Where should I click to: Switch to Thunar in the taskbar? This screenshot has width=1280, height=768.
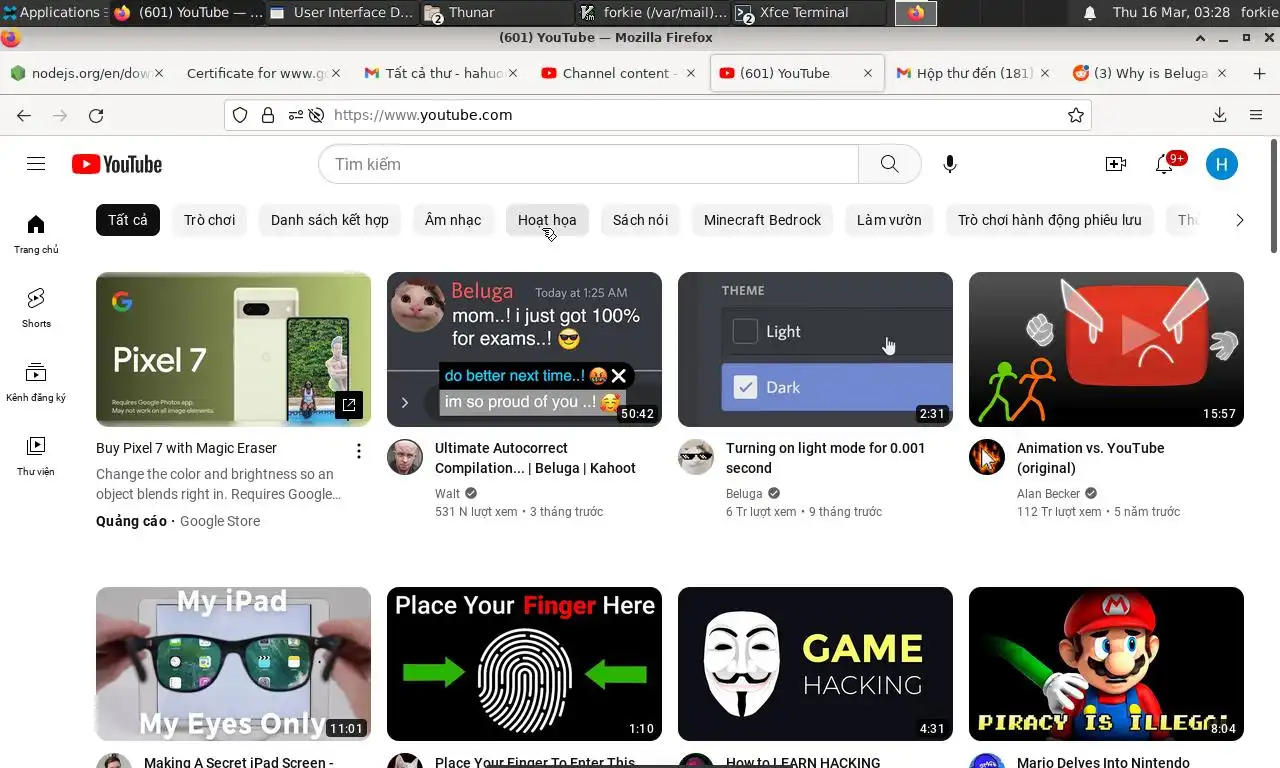pos(497,12)
